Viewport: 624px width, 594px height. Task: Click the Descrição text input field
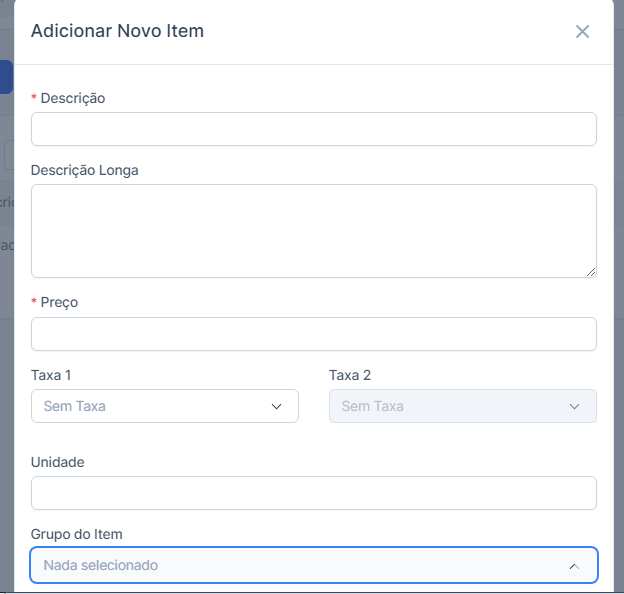[x=313, y=129]
